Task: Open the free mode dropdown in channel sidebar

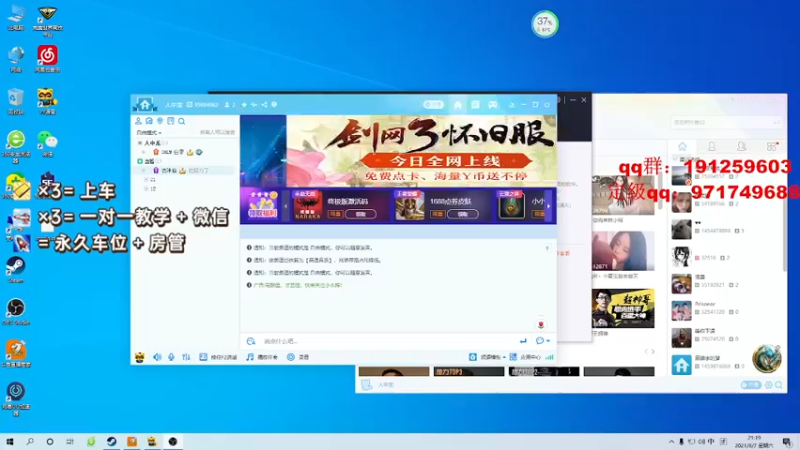Action: click(149, 133)
